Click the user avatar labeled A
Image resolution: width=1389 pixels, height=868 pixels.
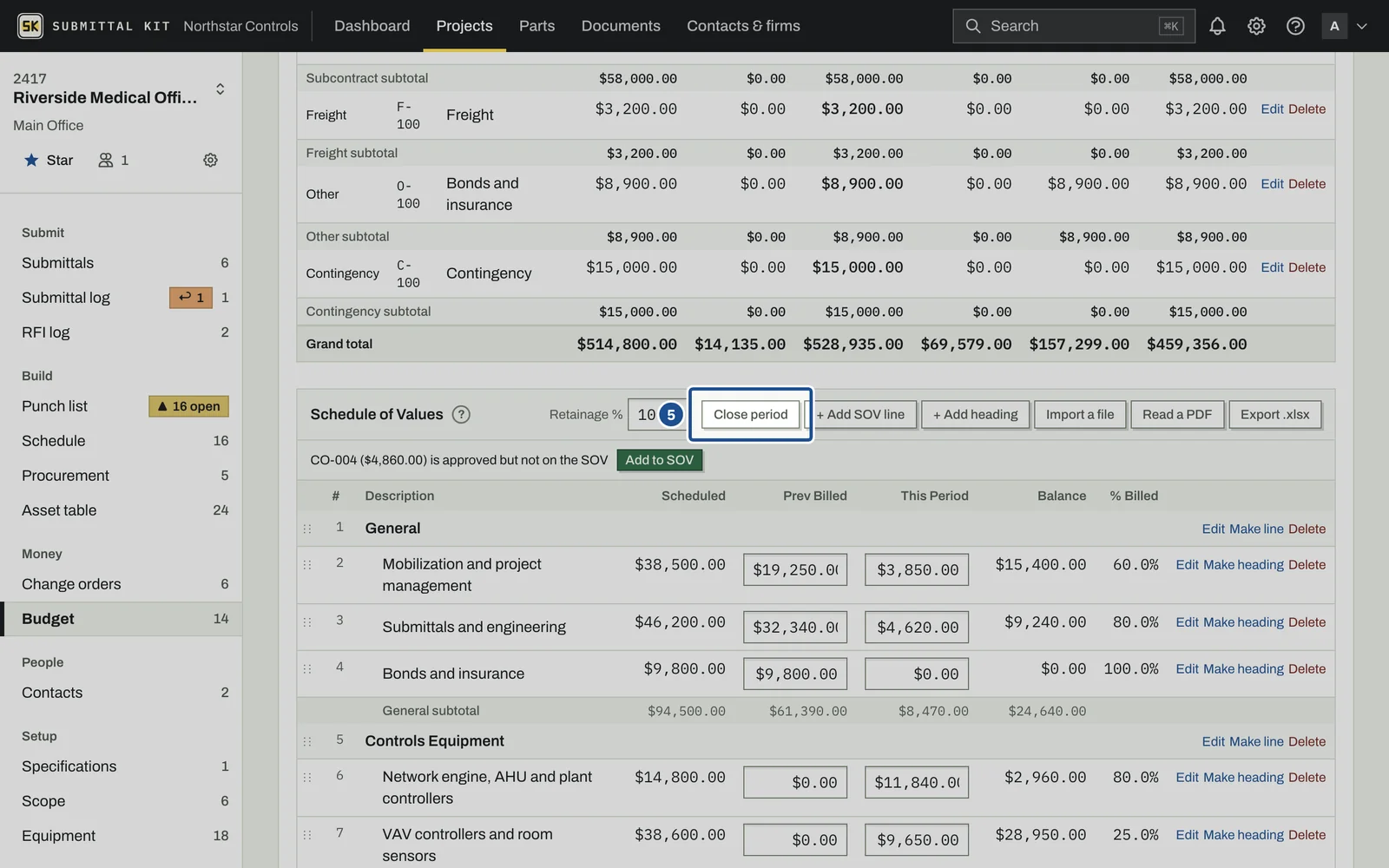(x=1334, y=26)
